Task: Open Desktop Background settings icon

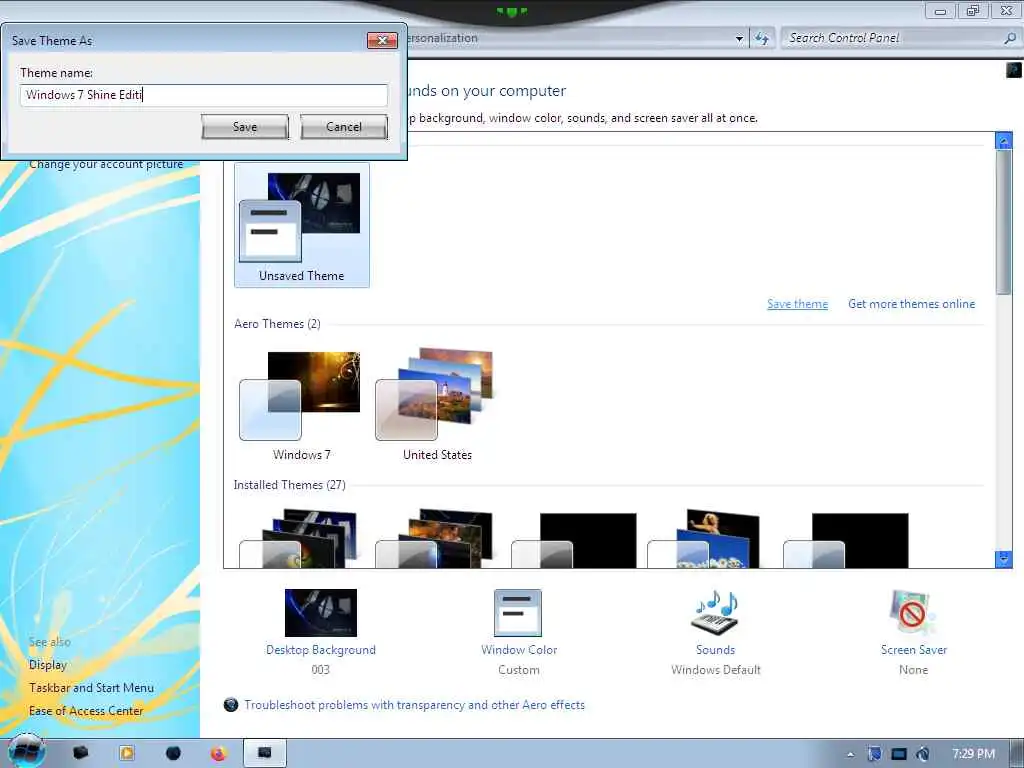Action: click(321, 613)
